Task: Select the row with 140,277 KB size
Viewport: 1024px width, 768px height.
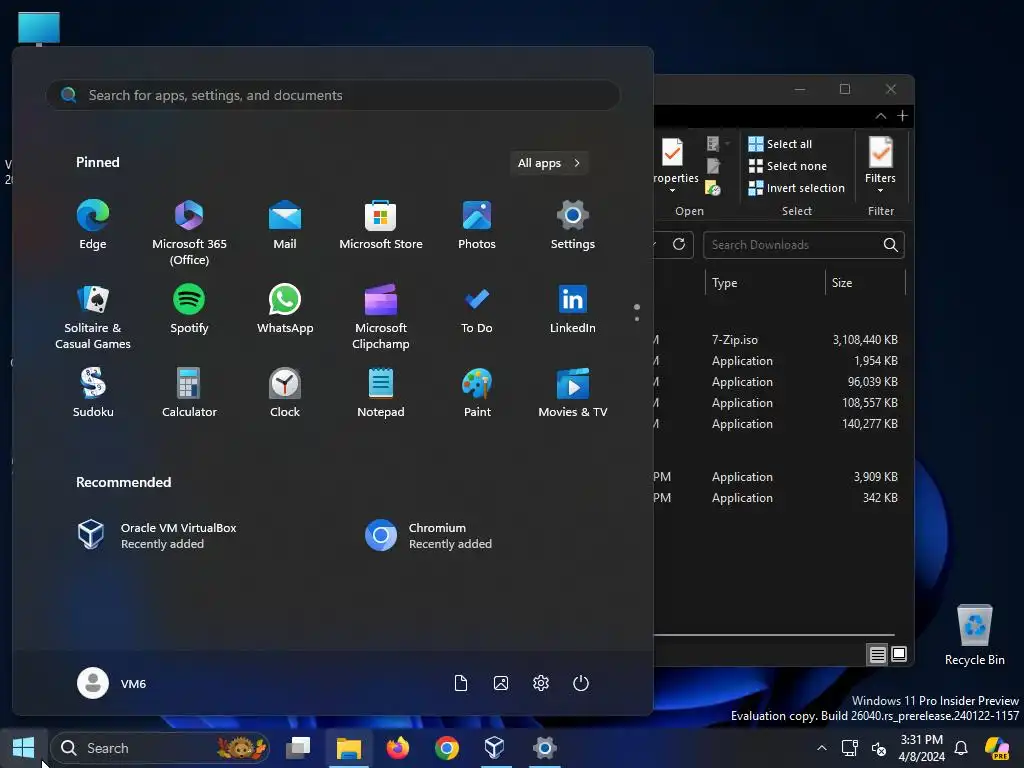Action: coord(777,423)
